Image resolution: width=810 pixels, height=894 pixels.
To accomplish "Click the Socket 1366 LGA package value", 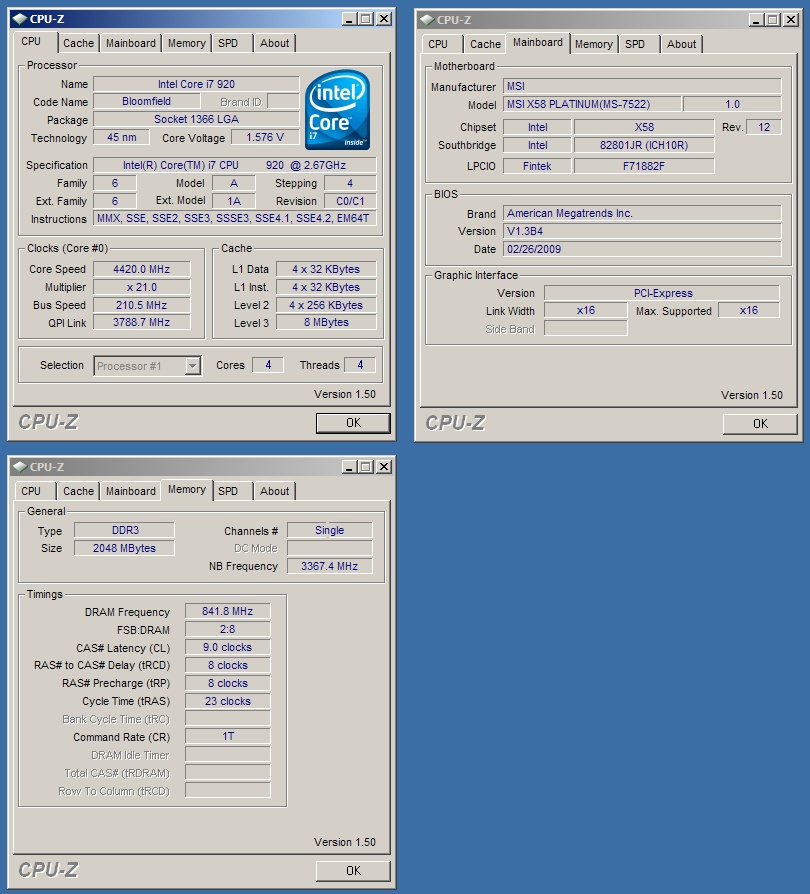I will (x=196, y=119).
